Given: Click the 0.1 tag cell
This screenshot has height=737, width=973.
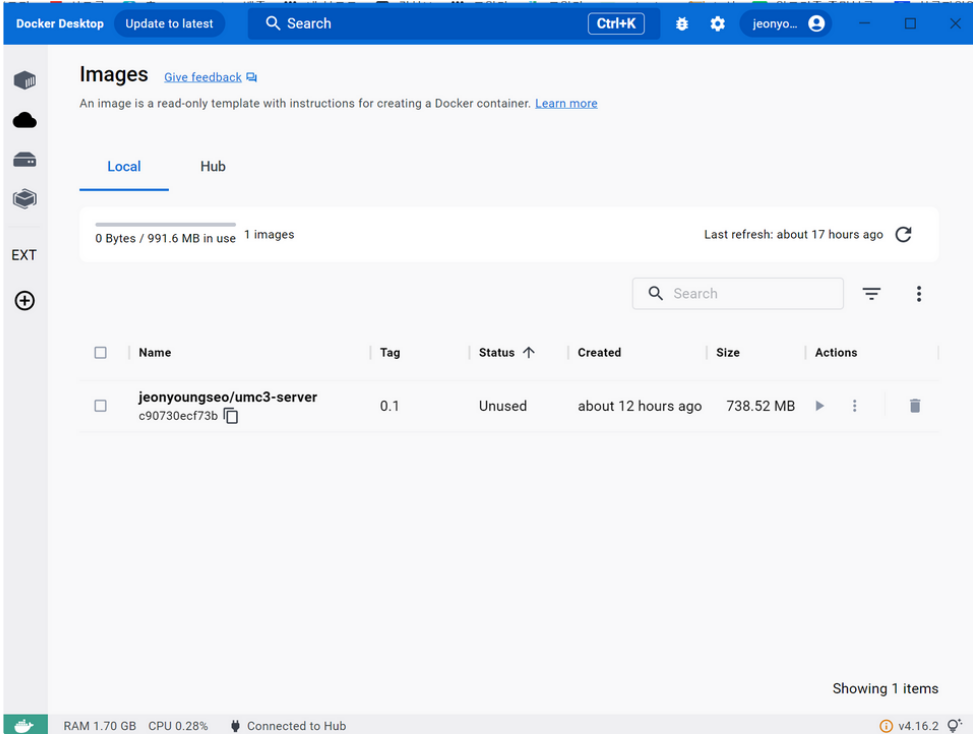Looking at the screenshot, I should coord(389,406).
